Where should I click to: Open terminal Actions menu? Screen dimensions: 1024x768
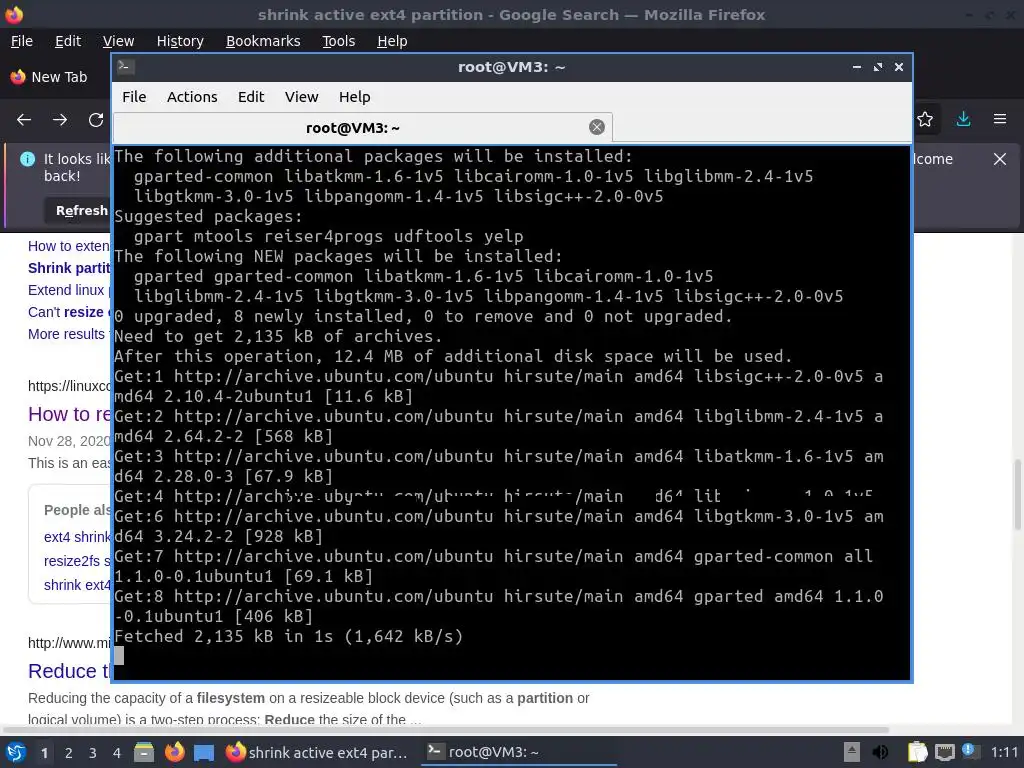(x=192, y=97)
